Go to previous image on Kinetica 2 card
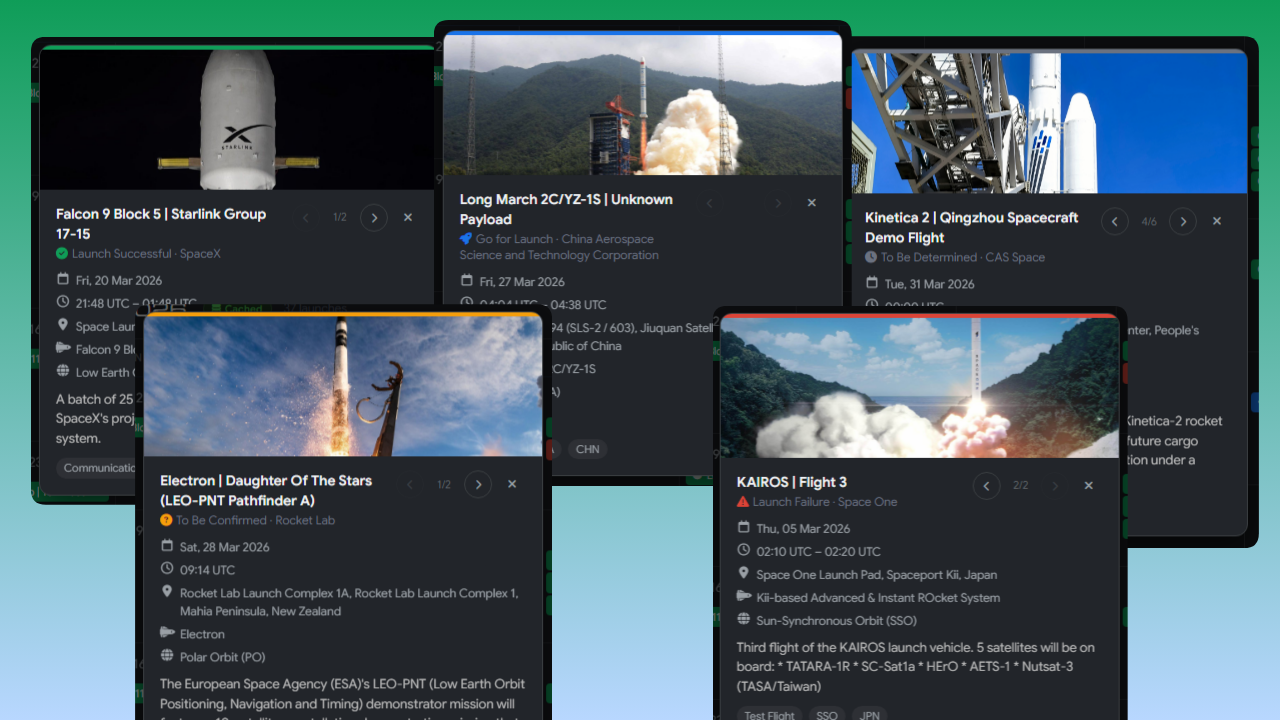This screenshot has height=720, width=1280. click(1115, 221)
